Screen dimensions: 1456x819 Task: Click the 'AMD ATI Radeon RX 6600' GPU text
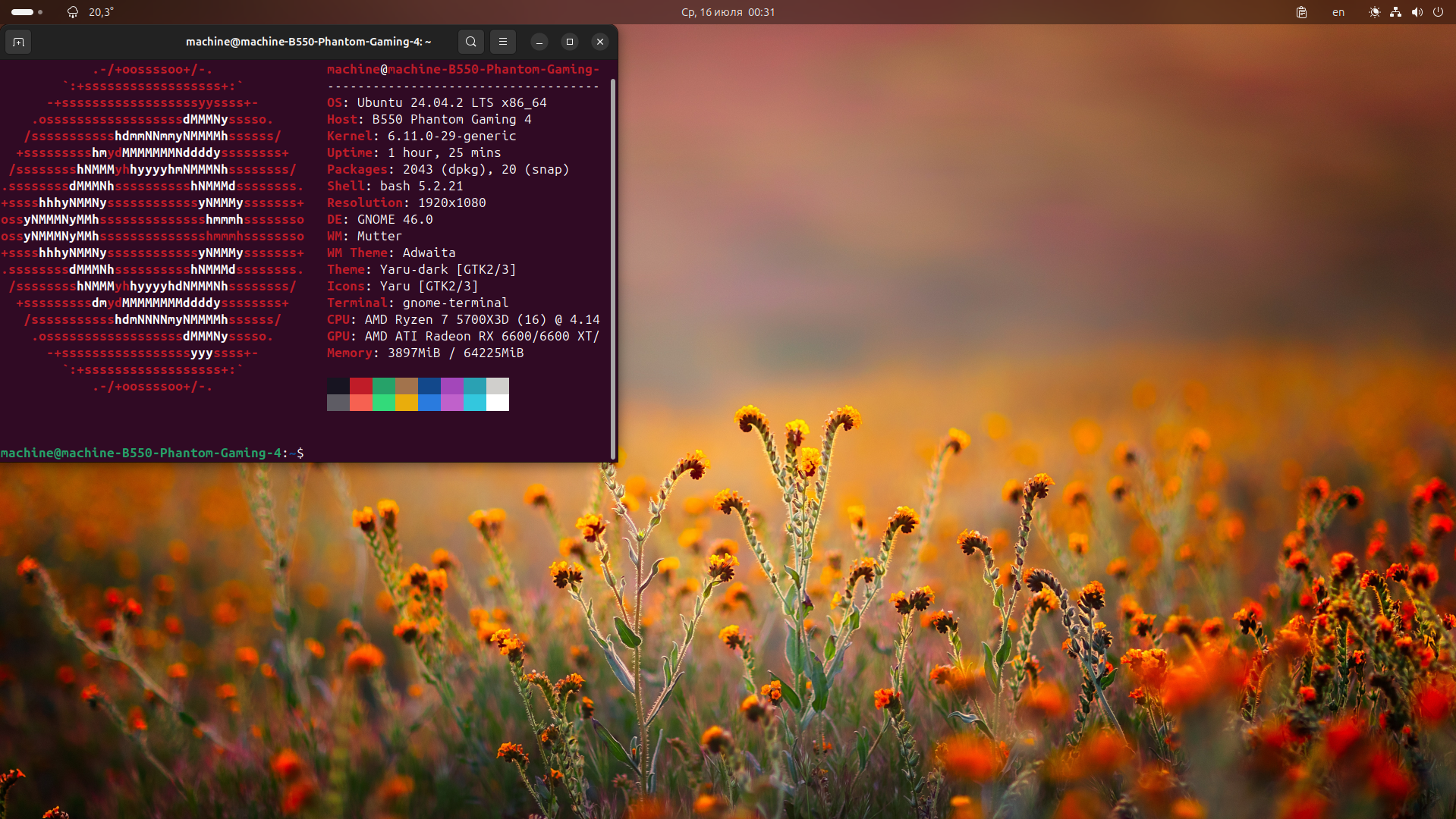point(448,336)
